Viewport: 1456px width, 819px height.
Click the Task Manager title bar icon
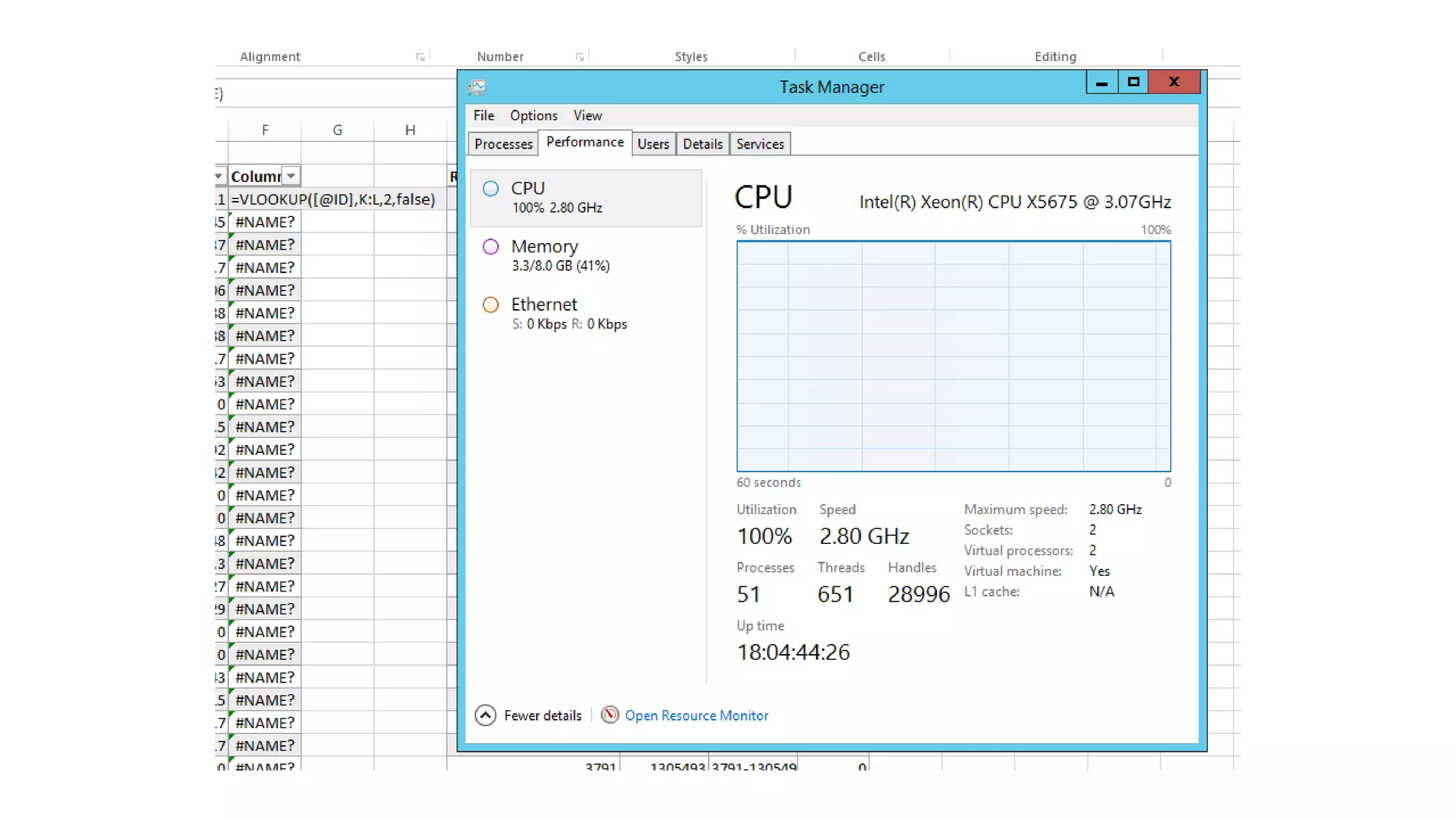(x=477, y=87)
